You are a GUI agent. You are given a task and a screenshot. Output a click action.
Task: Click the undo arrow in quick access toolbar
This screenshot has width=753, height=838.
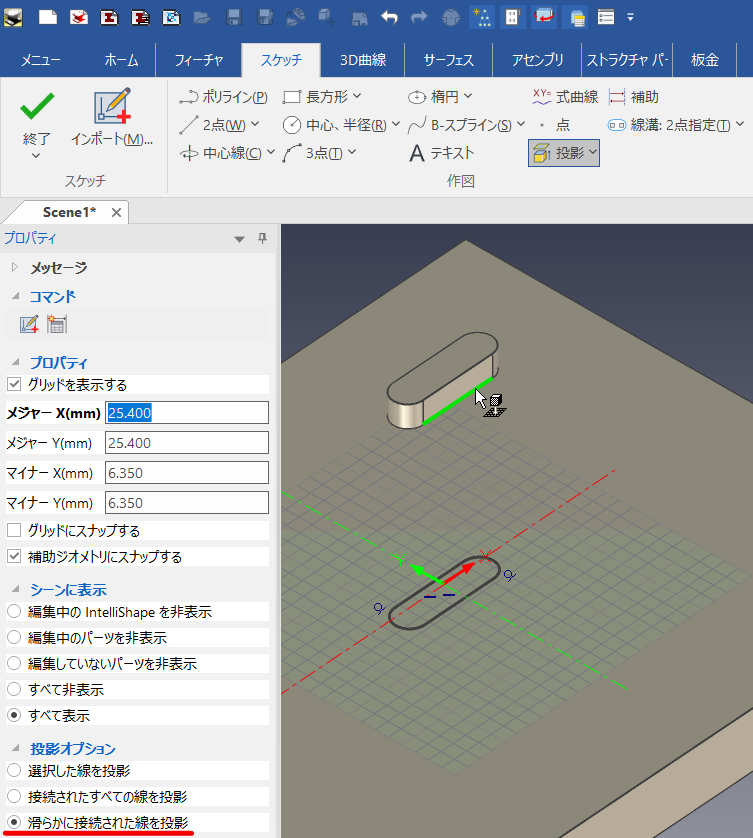pyautogui.click(x=389, y=17)
